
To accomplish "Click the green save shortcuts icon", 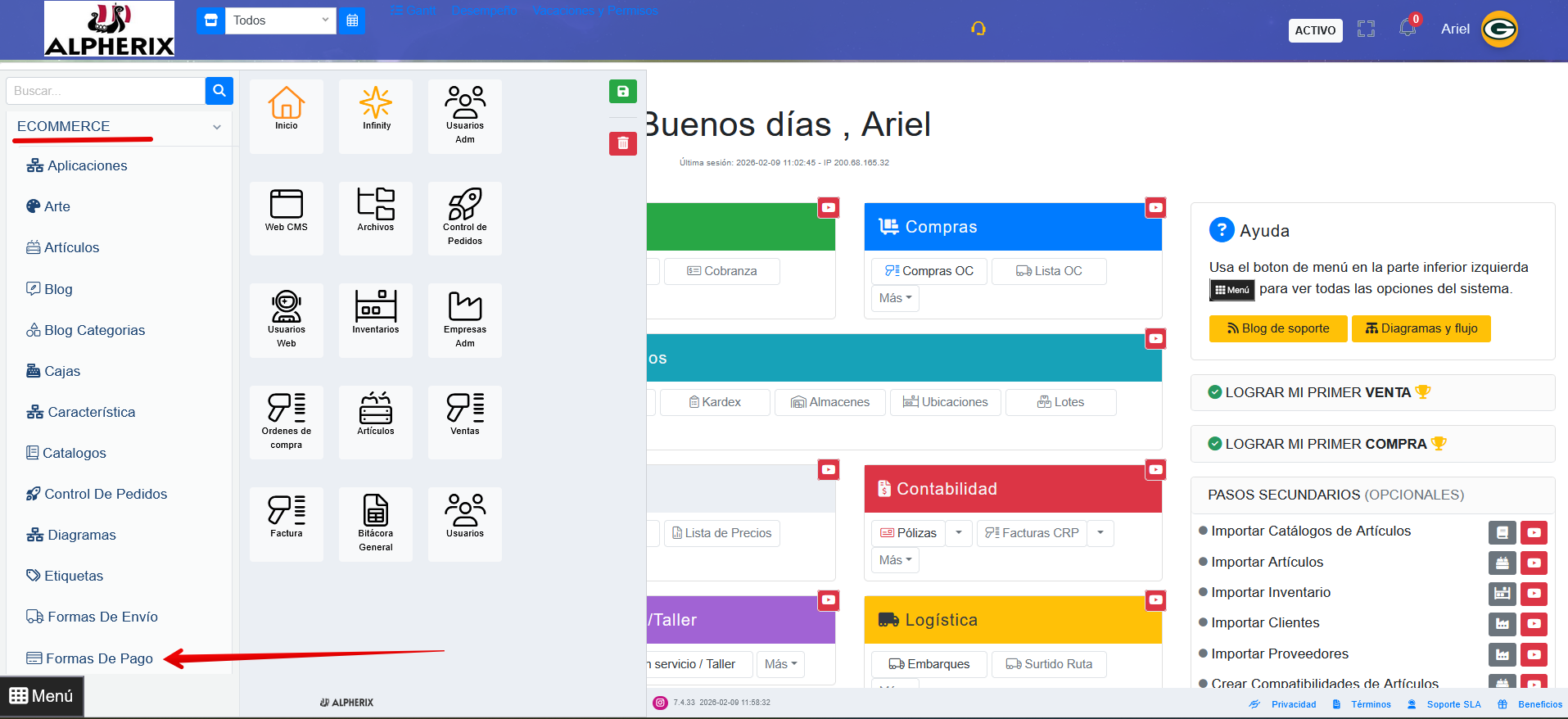I will (x=622, y=92).
